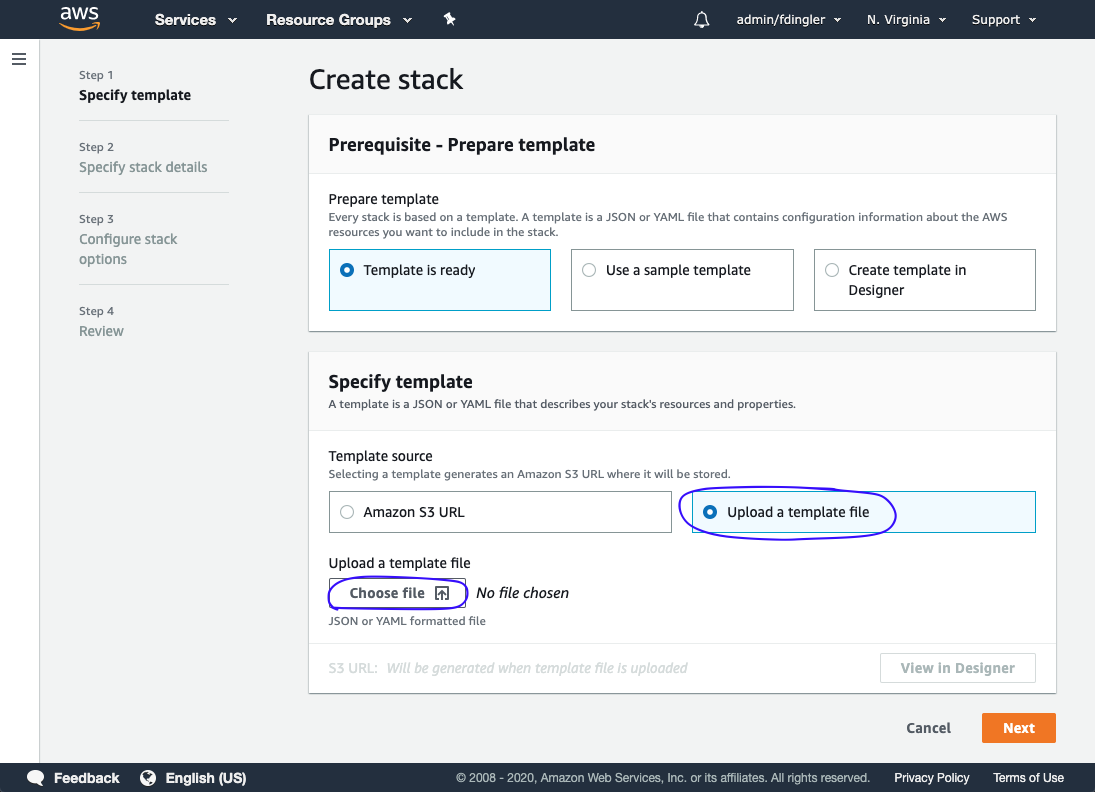Open the Privacy Policy link

point(932,777)
